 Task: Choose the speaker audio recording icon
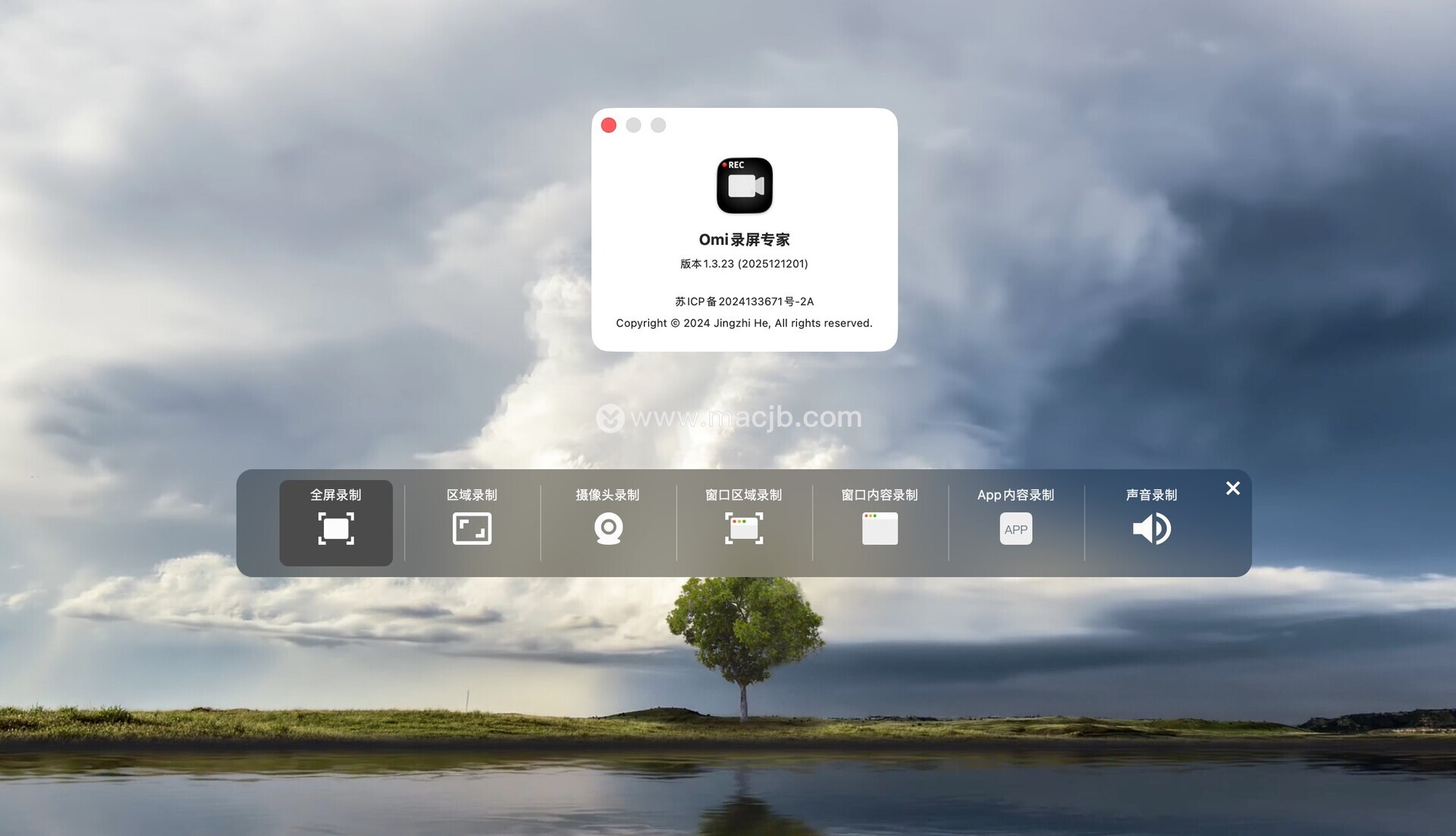(x=1151, y=528)
